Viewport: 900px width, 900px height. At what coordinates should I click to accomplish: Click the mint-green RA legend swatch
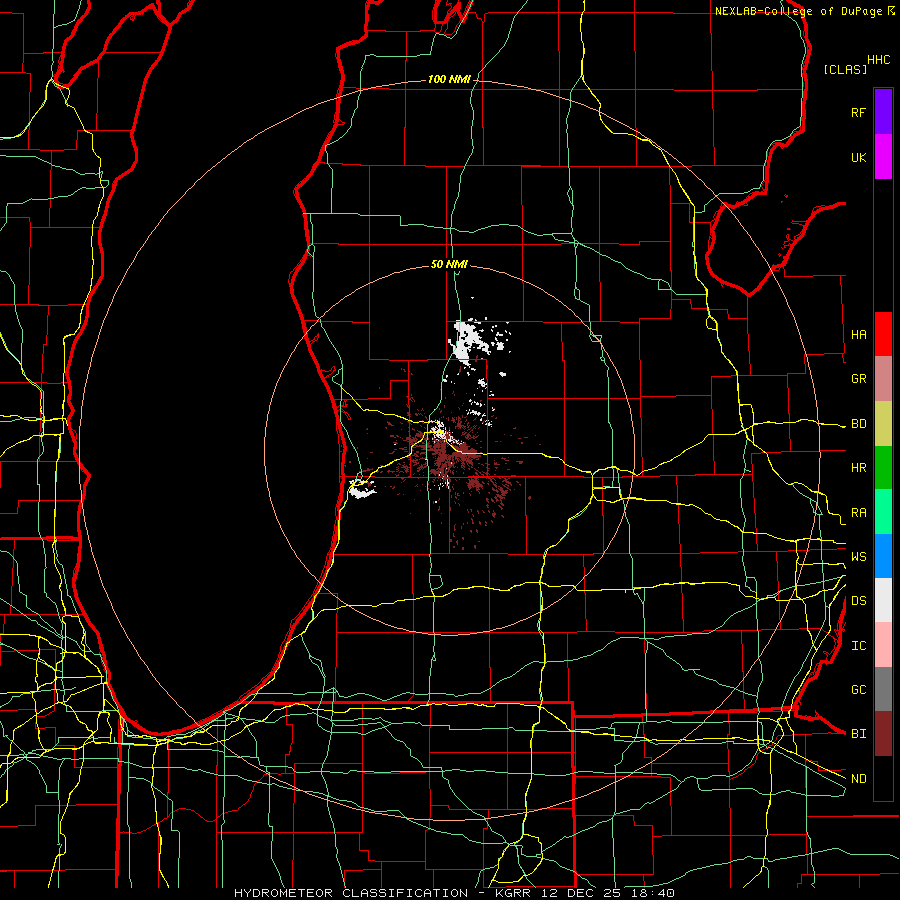click(883, 512)
